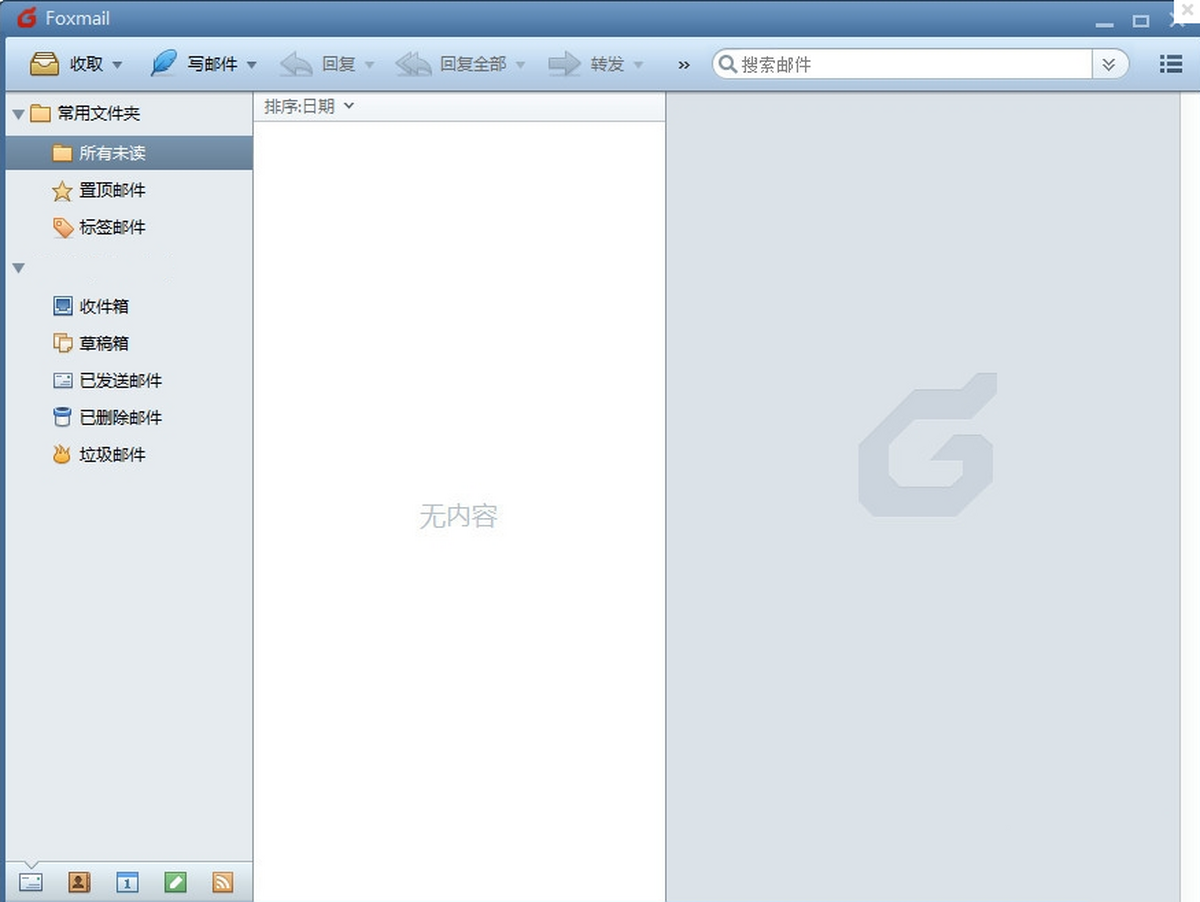Image resolution: width=1200 pixels, height=902 pixels.
Task: Open the sort by date (排序:日期) dropdown
Action: [309, 107]
